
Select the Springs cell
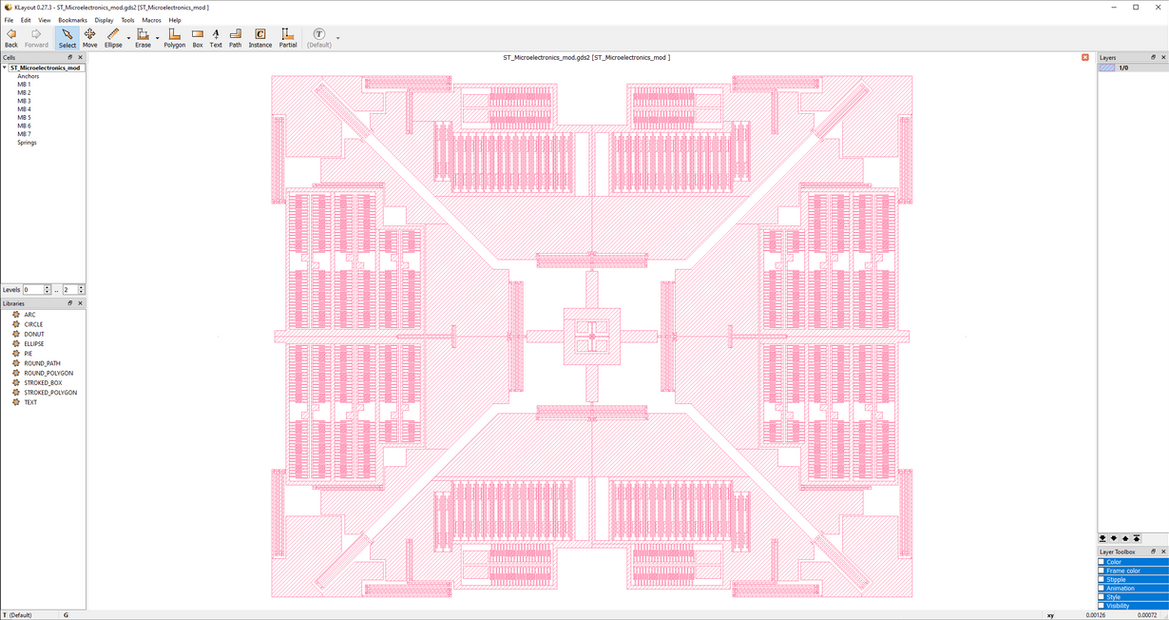[27, 142]
